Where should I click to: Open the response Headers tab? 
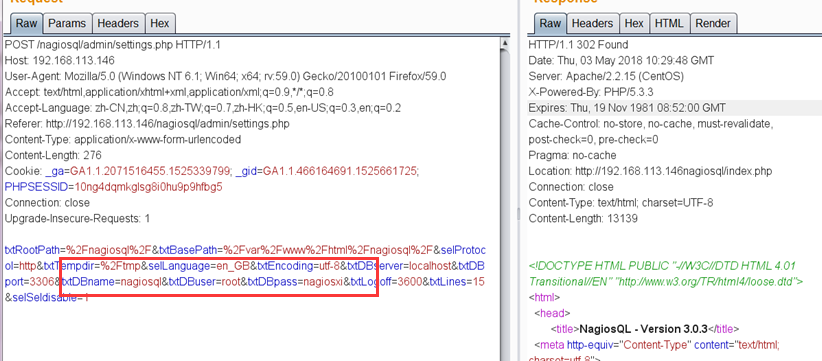click(592, 24)
